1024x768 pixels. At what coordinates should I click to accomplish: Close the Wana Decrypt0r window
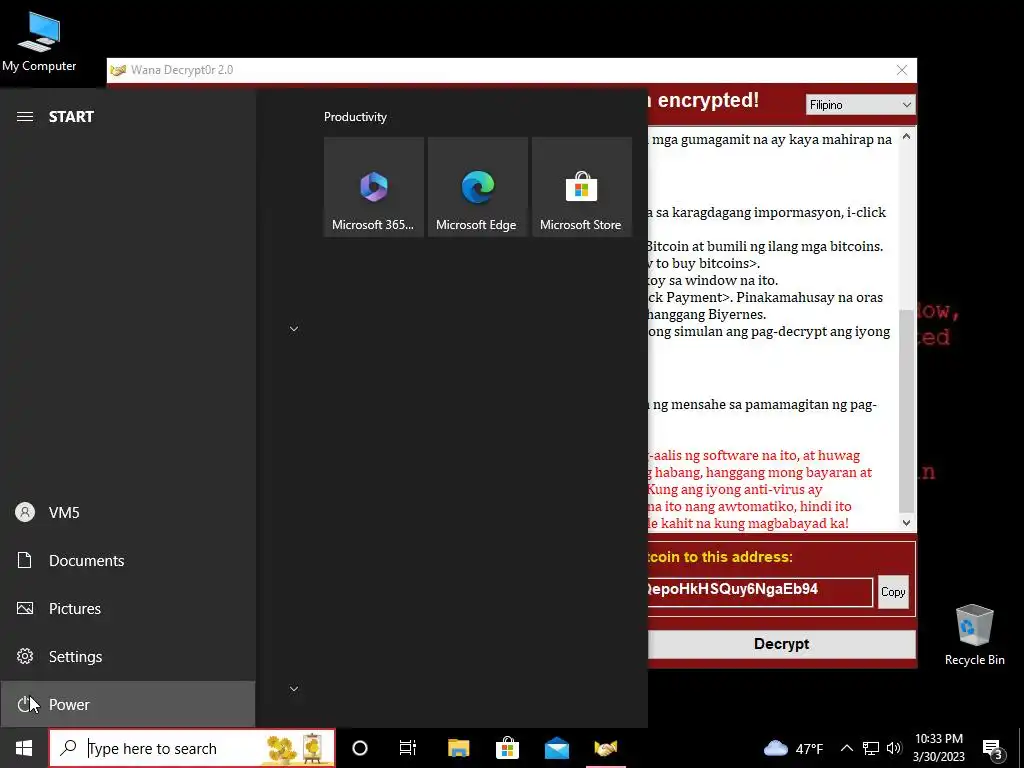(902, 70)
